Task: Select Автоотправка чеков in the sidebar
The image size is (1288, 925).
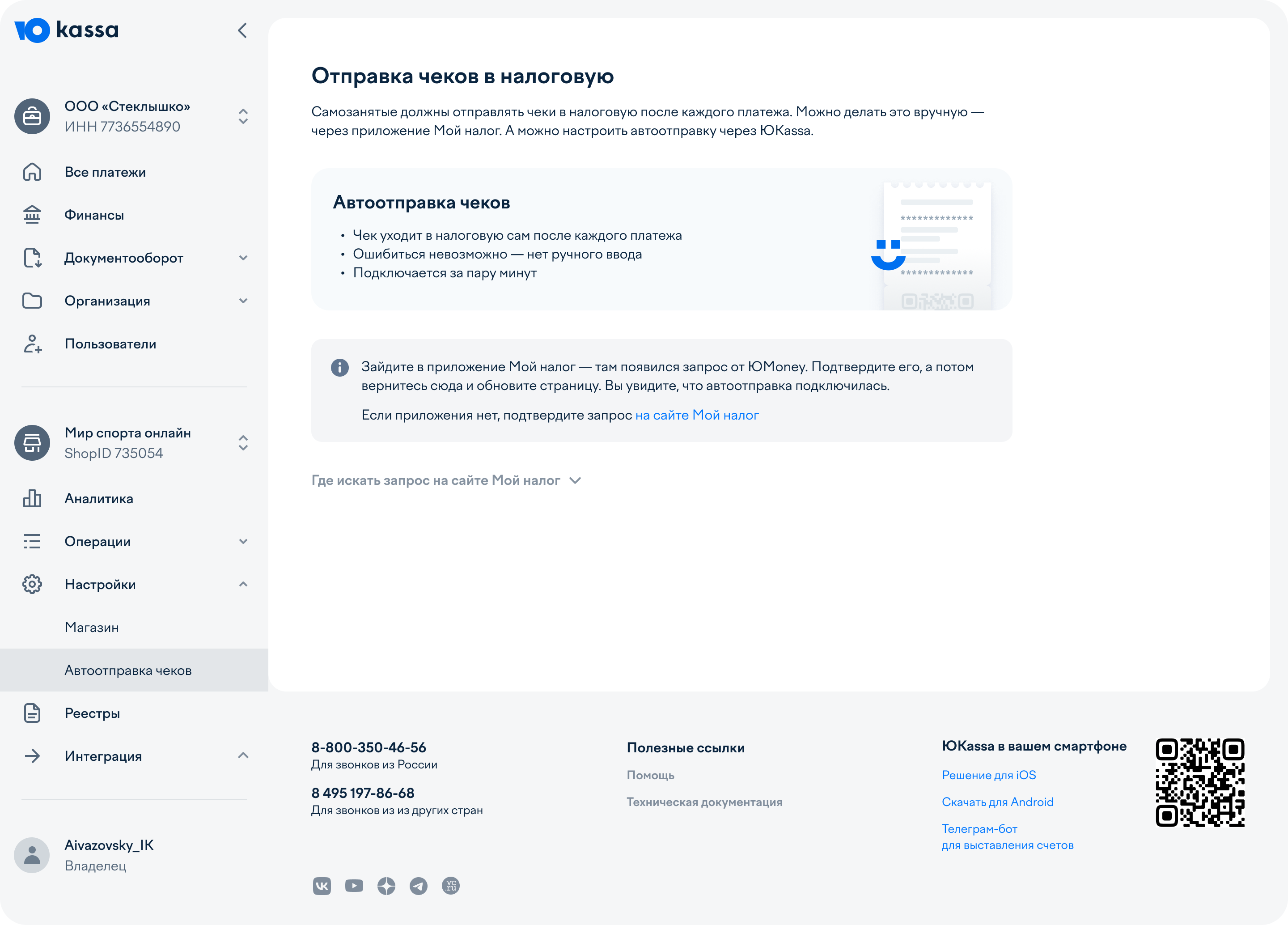Action: (x=134, y=670)
